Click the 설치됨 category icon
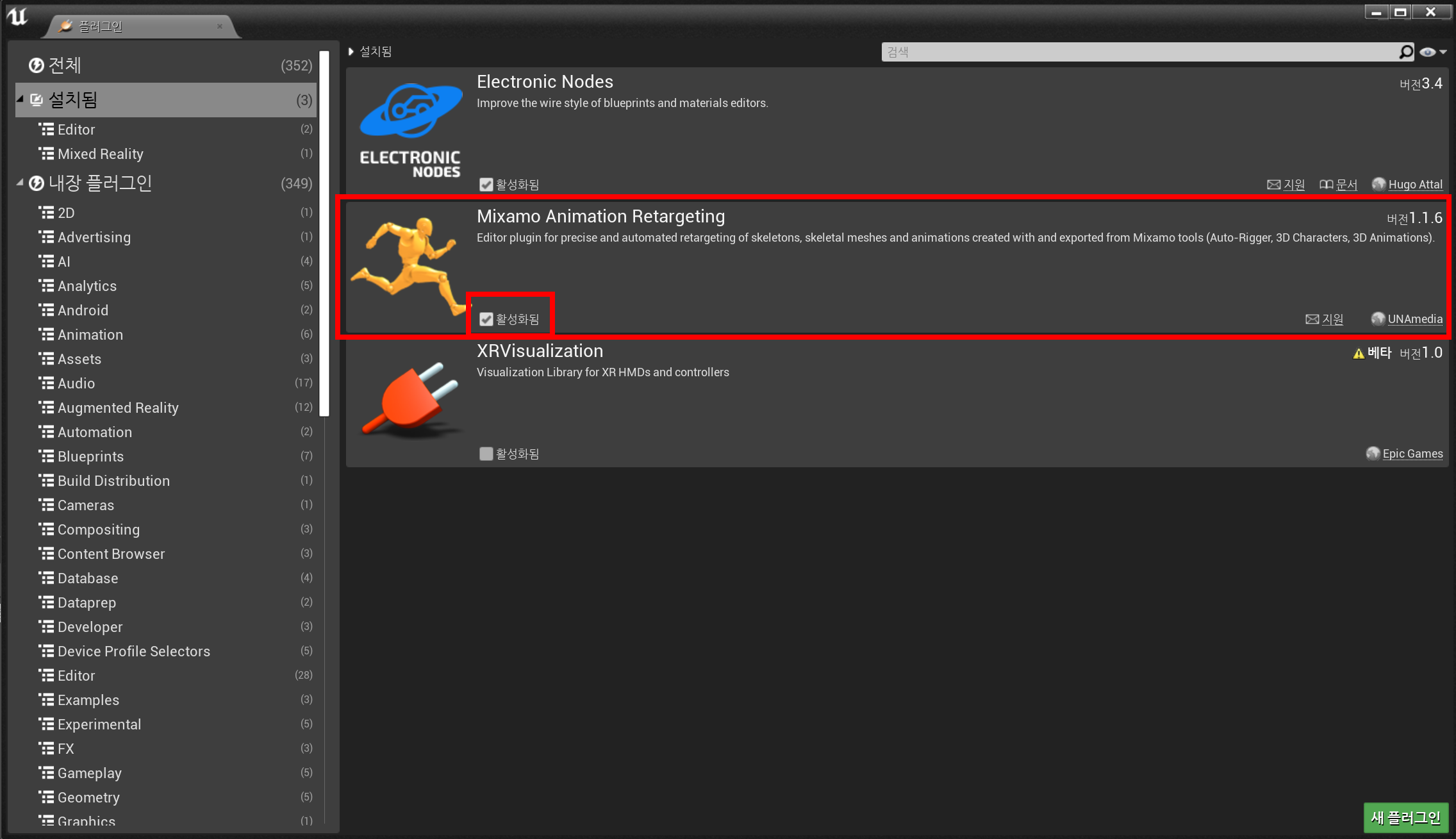 point(37,99)
